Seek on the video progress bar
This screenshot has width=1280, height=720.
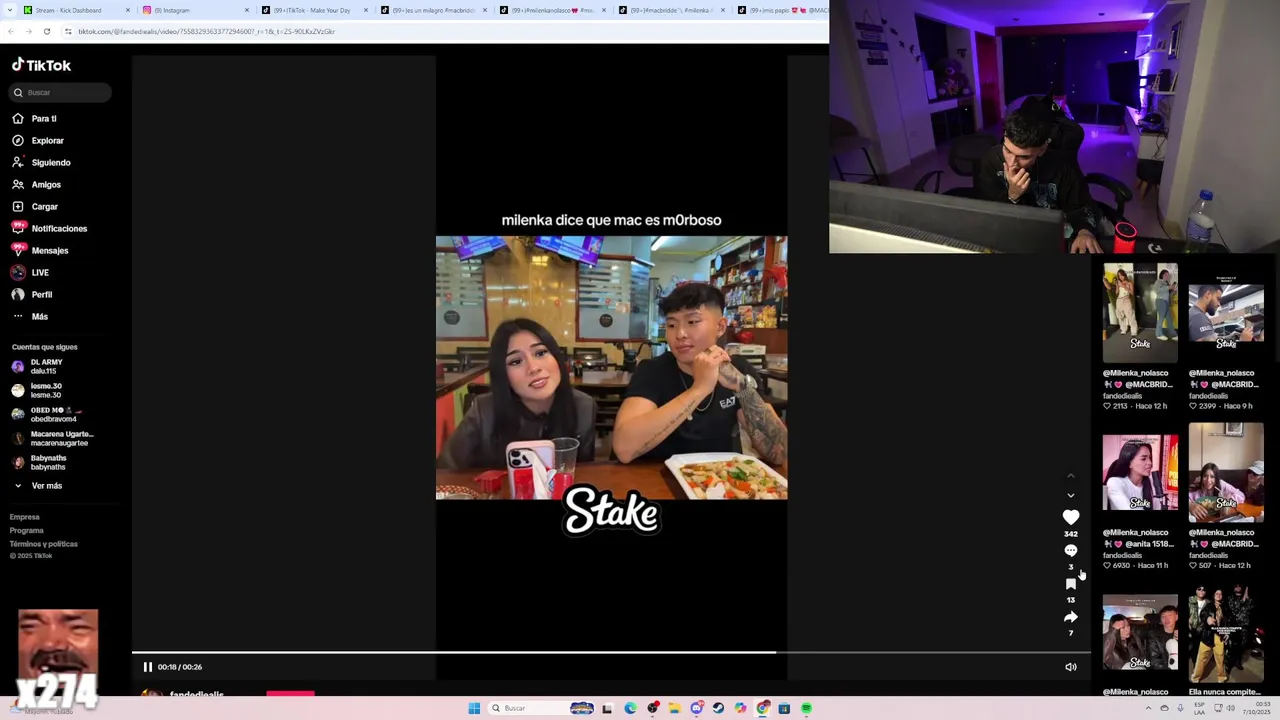tap(611, 653)
